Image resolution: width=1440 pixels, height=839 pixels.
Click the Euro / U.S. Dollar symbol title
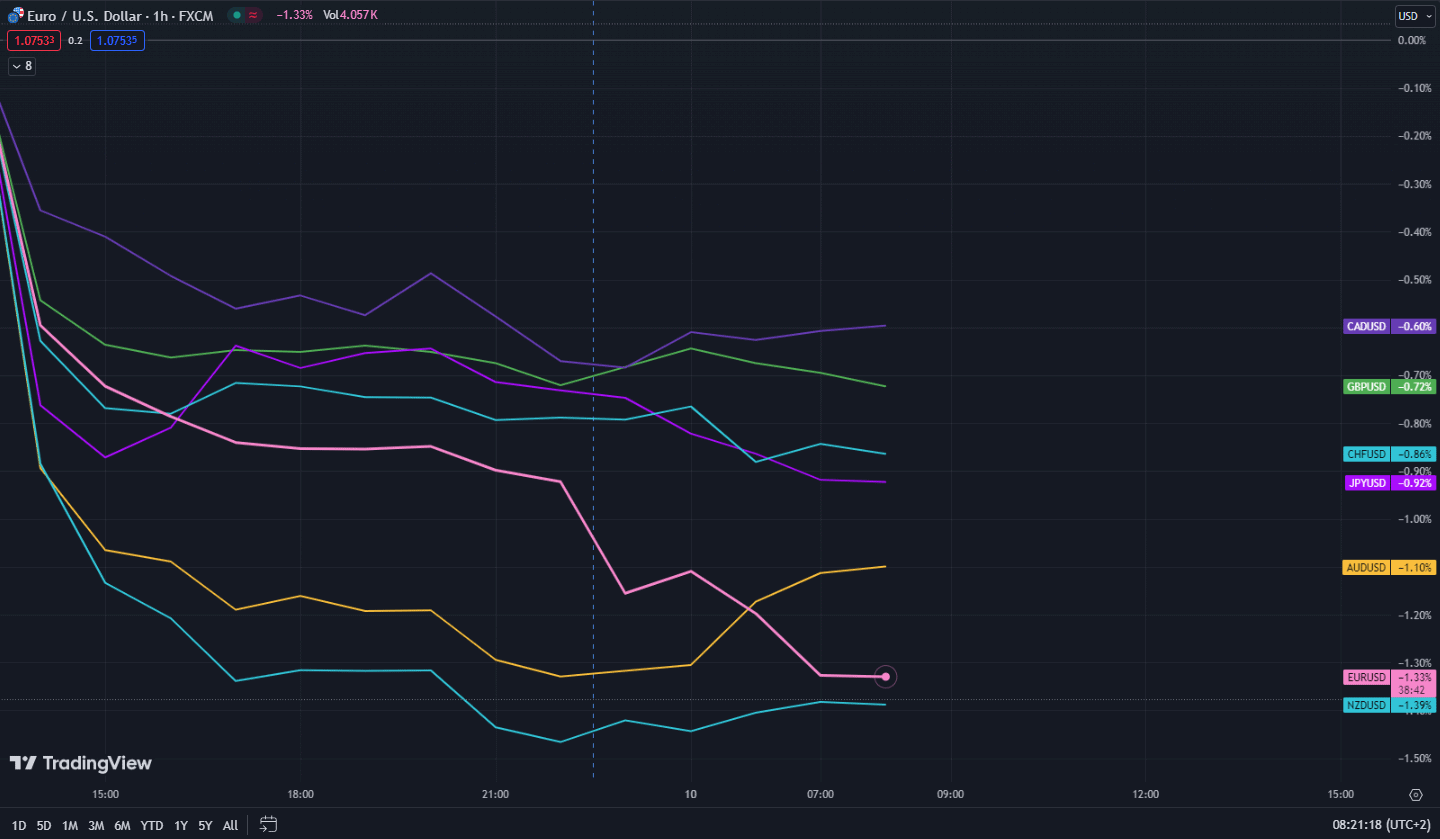84,15
